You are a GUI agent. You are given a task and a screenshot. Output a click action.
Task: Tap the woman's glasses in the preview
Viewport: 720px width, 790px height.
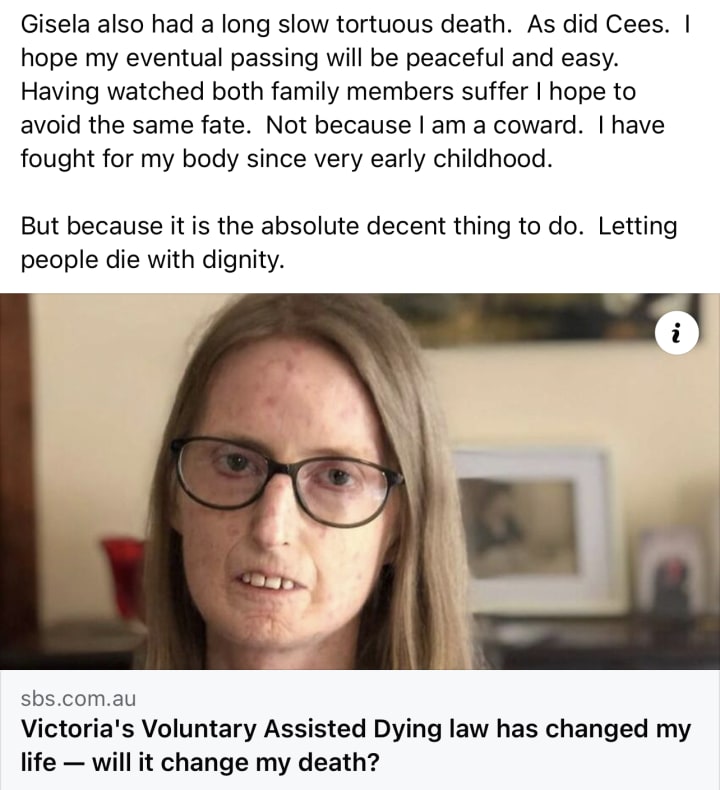pyautogui.click(x=286, y=481)
